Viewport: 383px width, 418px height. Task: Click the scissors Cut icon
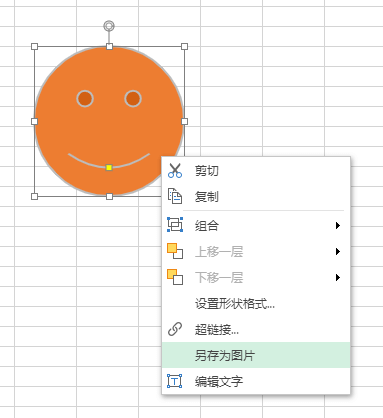point(175,170)
